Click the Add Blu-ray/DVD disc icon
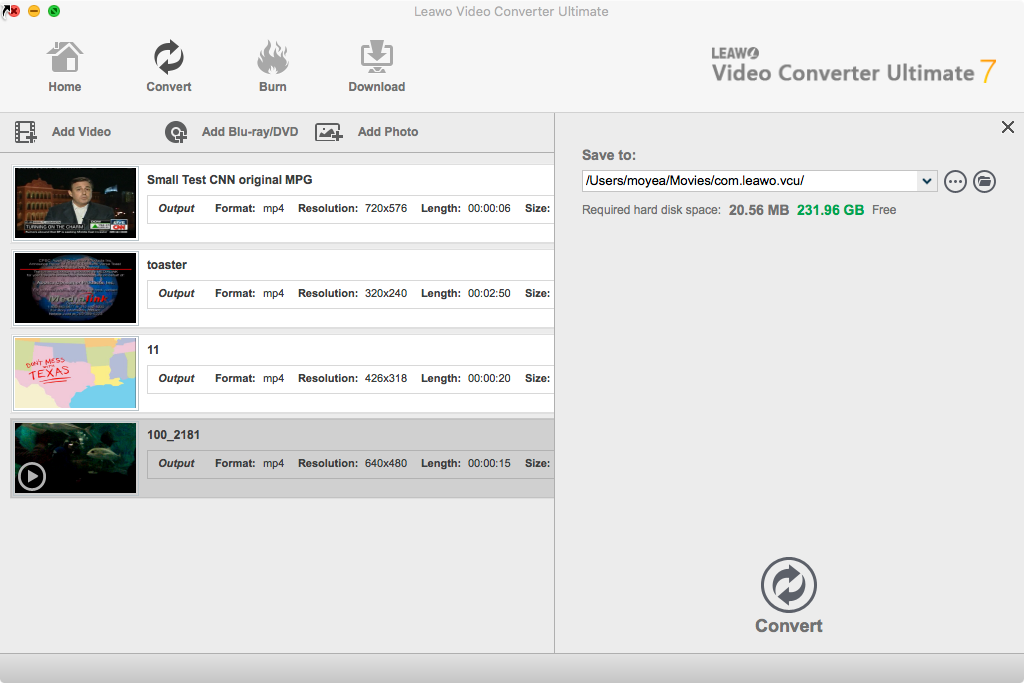1024x683 pixels. 176,132
